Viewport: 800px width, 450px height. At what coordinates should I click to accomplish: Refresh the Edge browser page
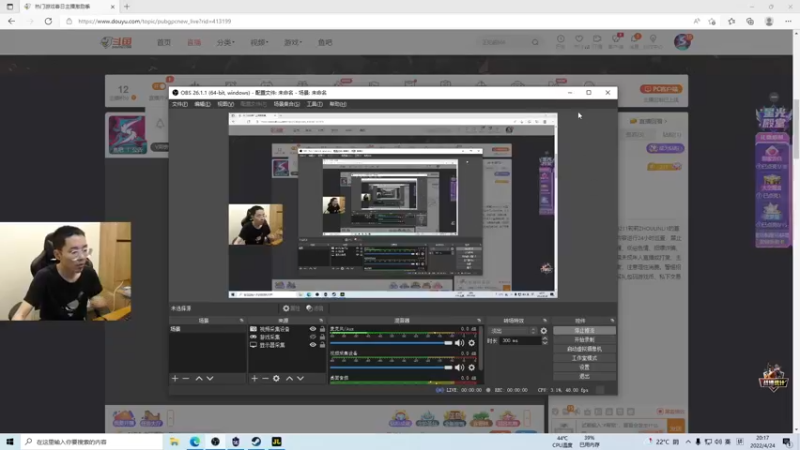tap(48, 21)
